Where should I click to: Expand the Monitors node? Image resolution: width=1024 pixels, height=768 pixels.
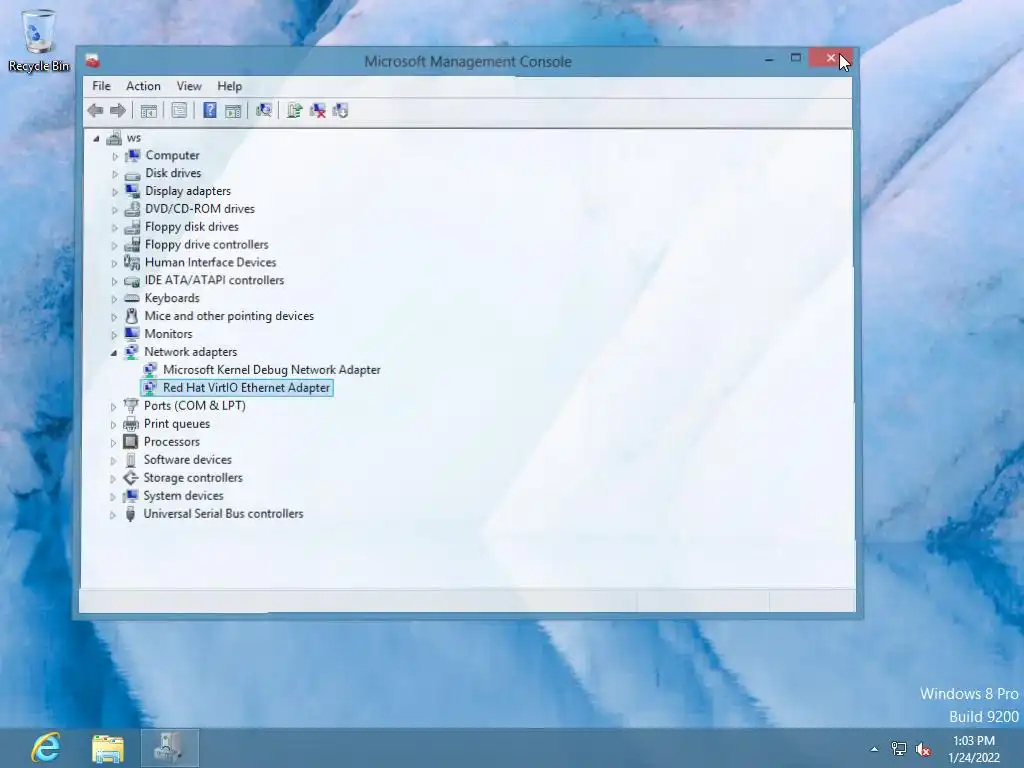(114, 334)
